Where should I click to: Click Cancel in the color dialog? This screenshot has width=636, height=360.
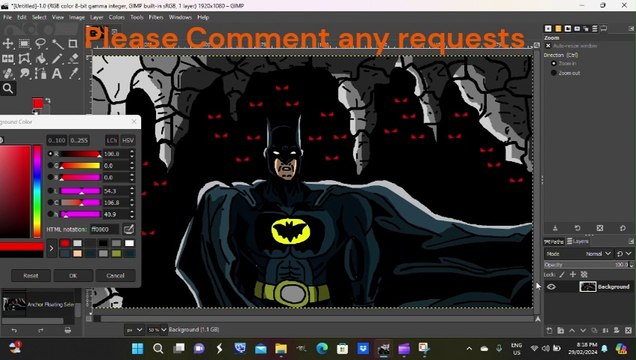tap(115, 275)
